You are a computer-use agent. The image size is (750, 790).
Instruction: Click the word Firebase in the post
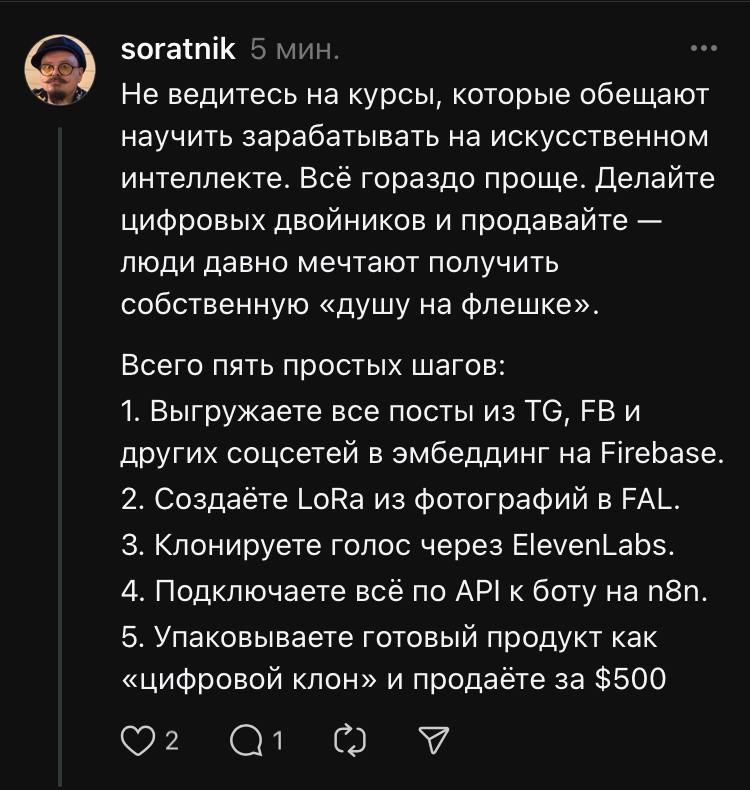pyautogui.click(x=663, y=455)
